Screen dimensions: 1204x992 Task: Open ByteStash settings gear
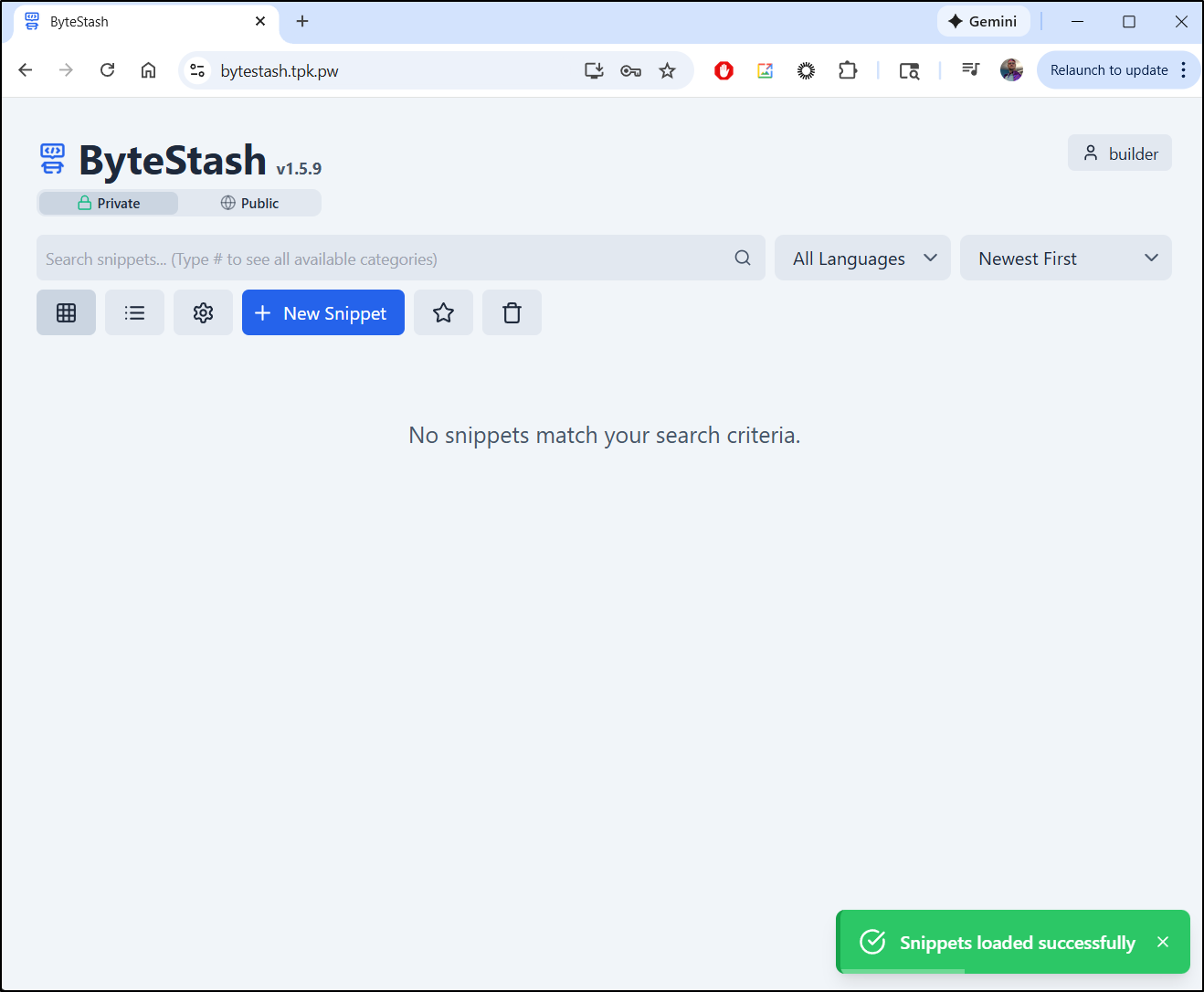pyautogui.click(x=203, y=312)
